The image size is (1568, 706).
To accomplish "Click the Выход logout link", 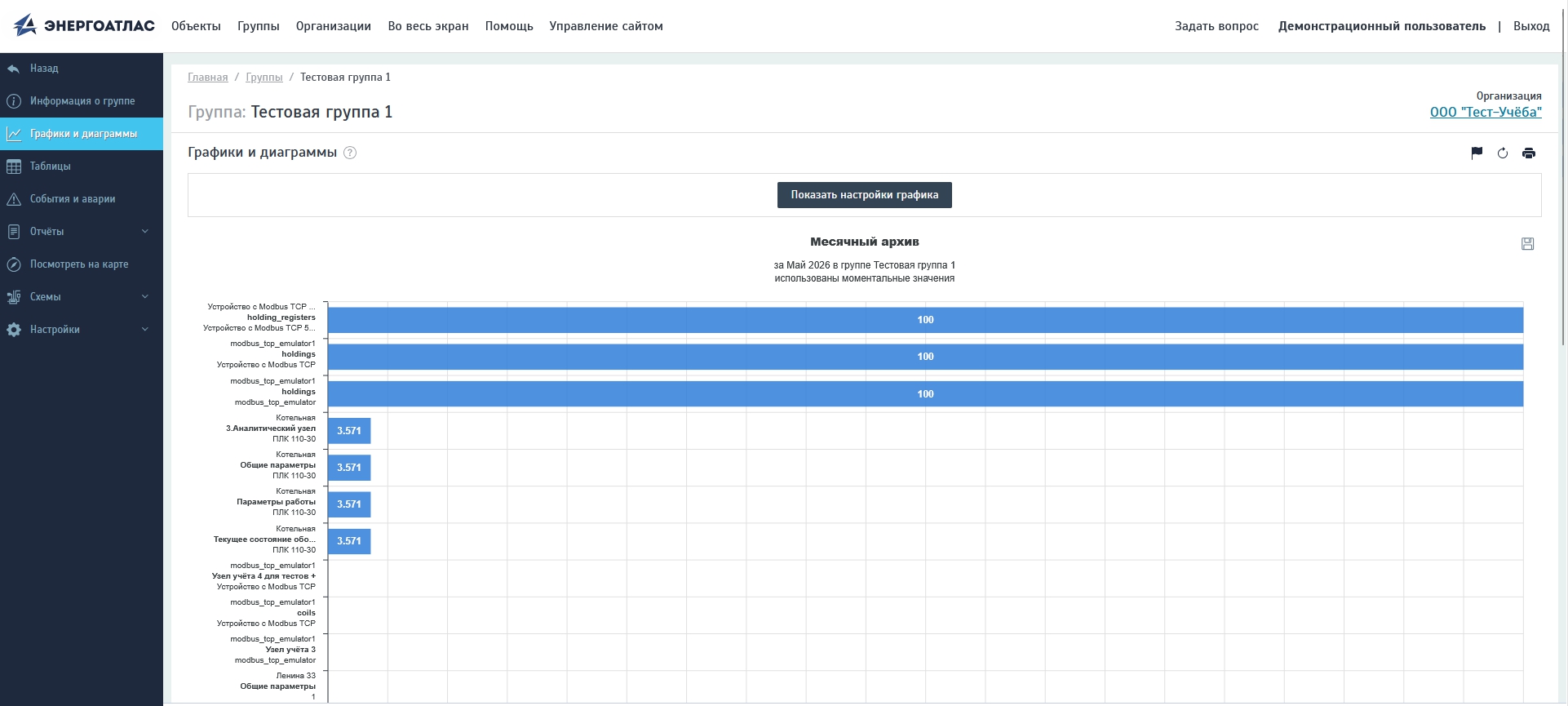I will tap(1531, 26).
